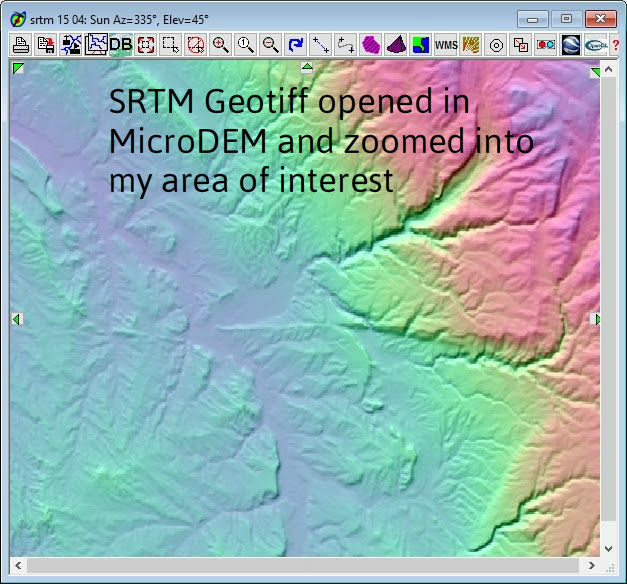
Task: Close the srtm 15 04 map window
Action: pos(601,19)
